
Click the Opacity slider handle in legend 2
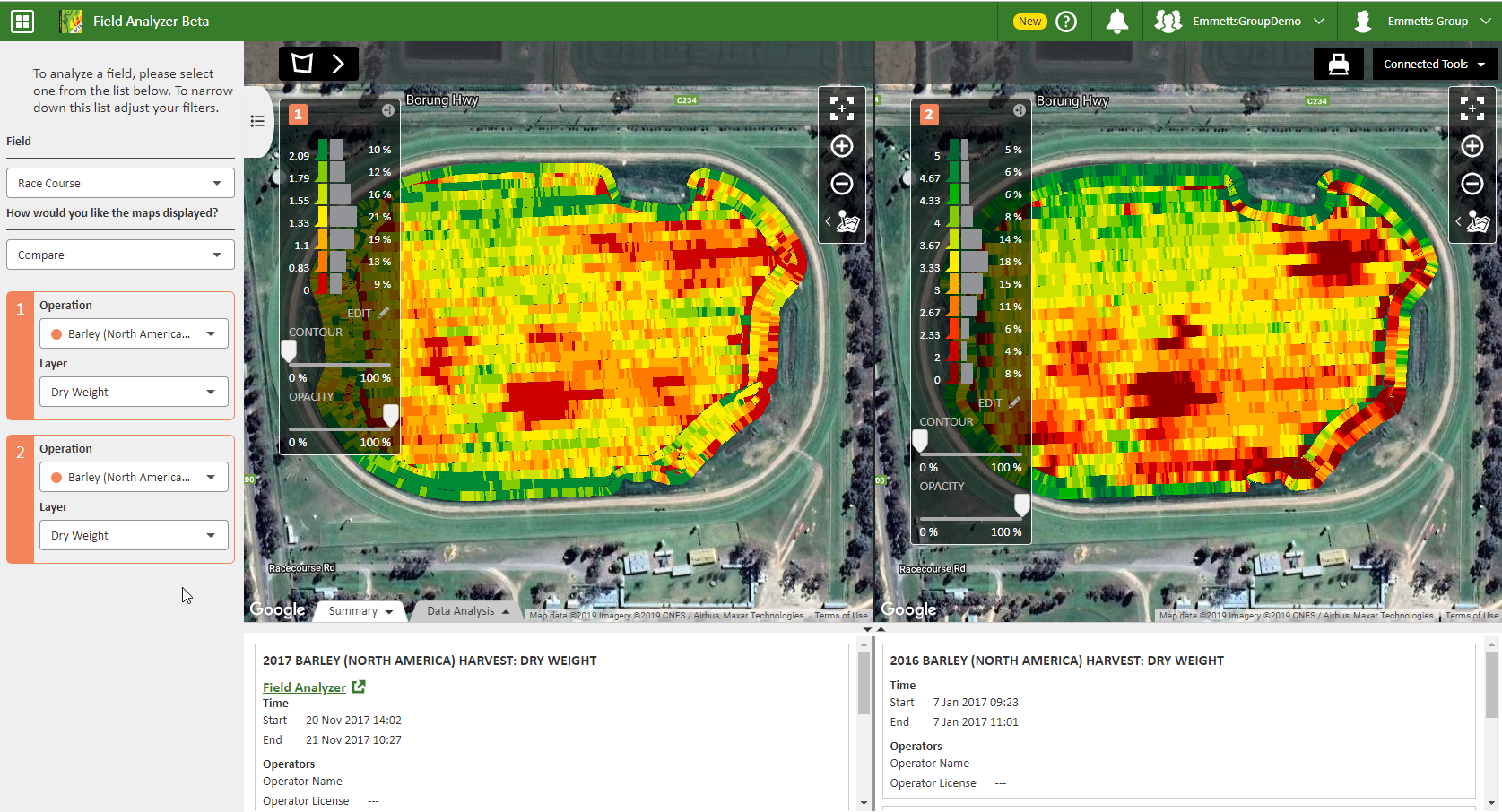(1022, 505)
